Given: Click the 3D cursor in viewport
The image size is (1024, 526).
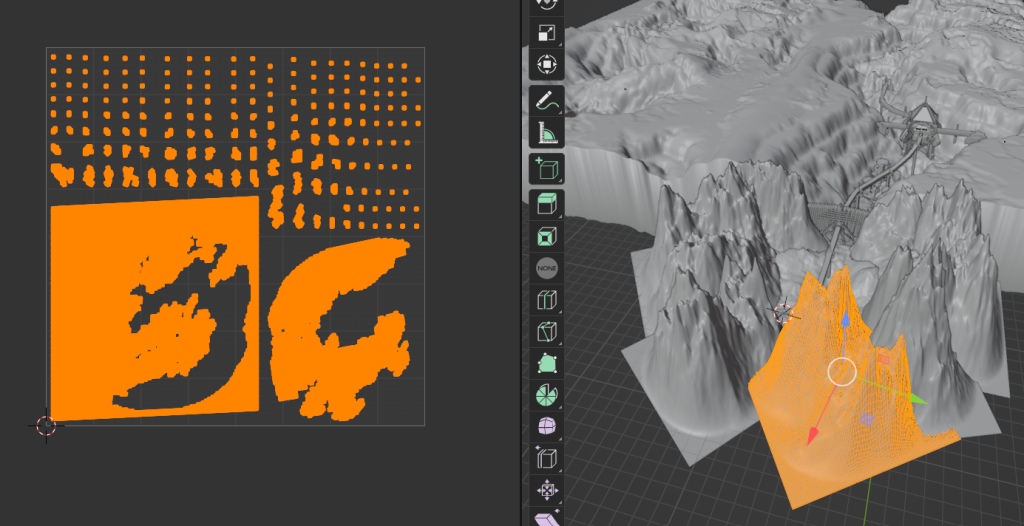Looking at the screenshot, I should click(x=783, y=314).
